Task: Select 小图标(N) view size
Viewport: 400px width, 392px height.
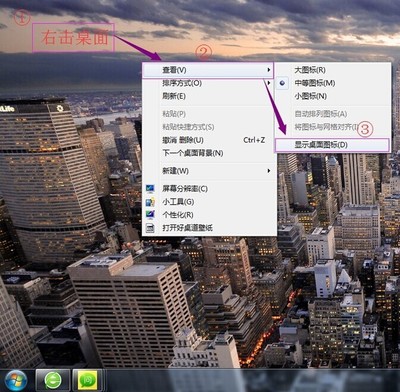Action: coord(333,96)
